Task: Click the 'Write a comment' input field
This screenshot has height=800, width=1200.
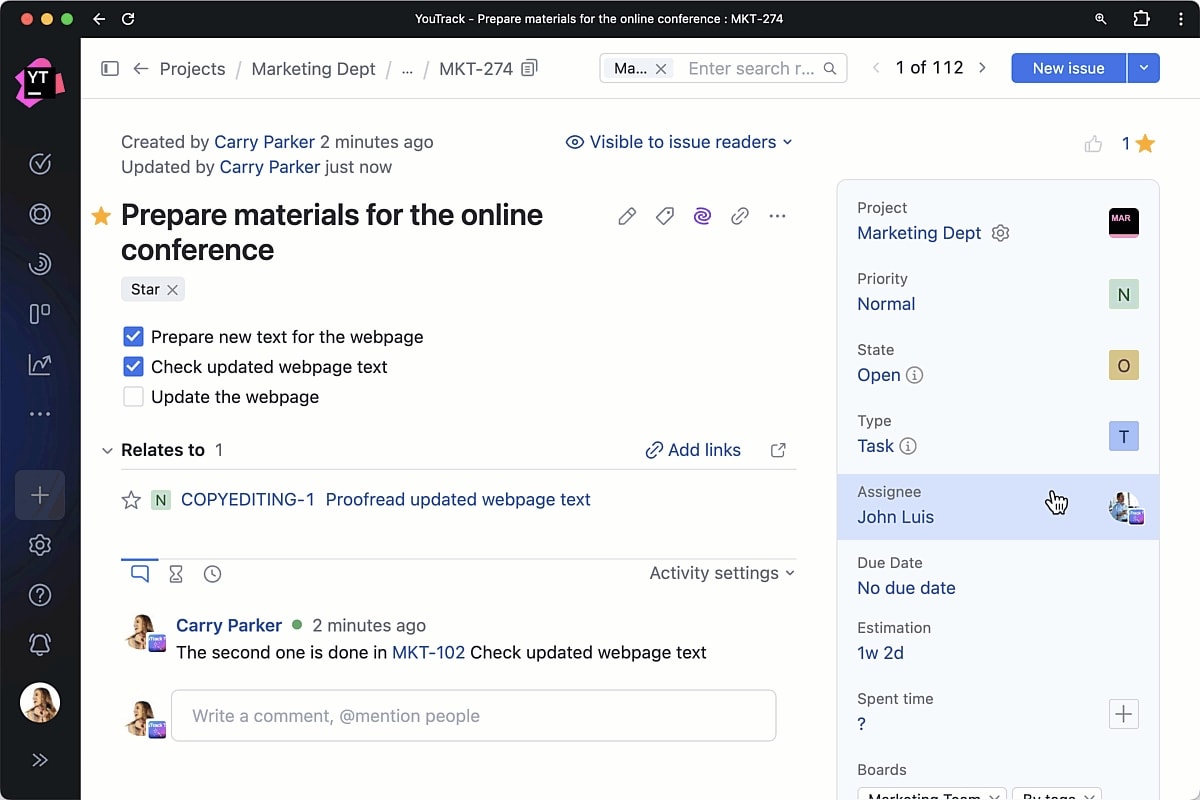Action: coord(473,716)
